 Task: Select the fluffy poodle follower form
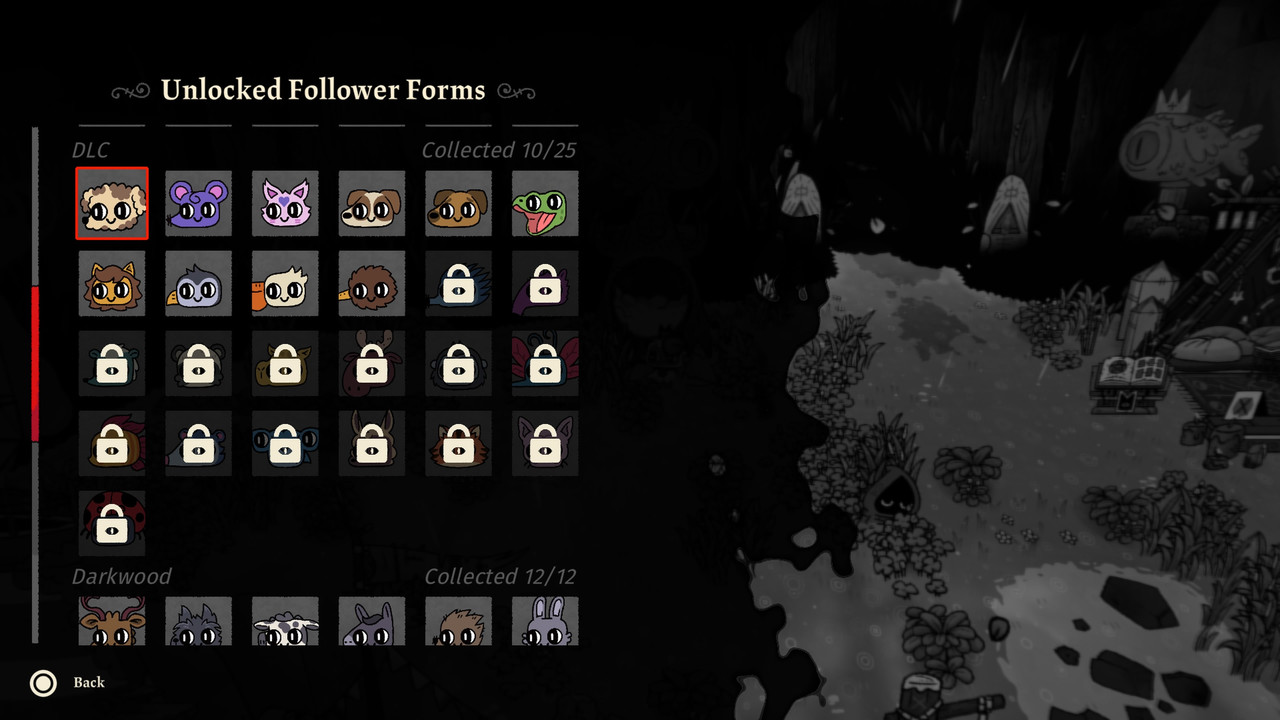[x=112, y=203]
